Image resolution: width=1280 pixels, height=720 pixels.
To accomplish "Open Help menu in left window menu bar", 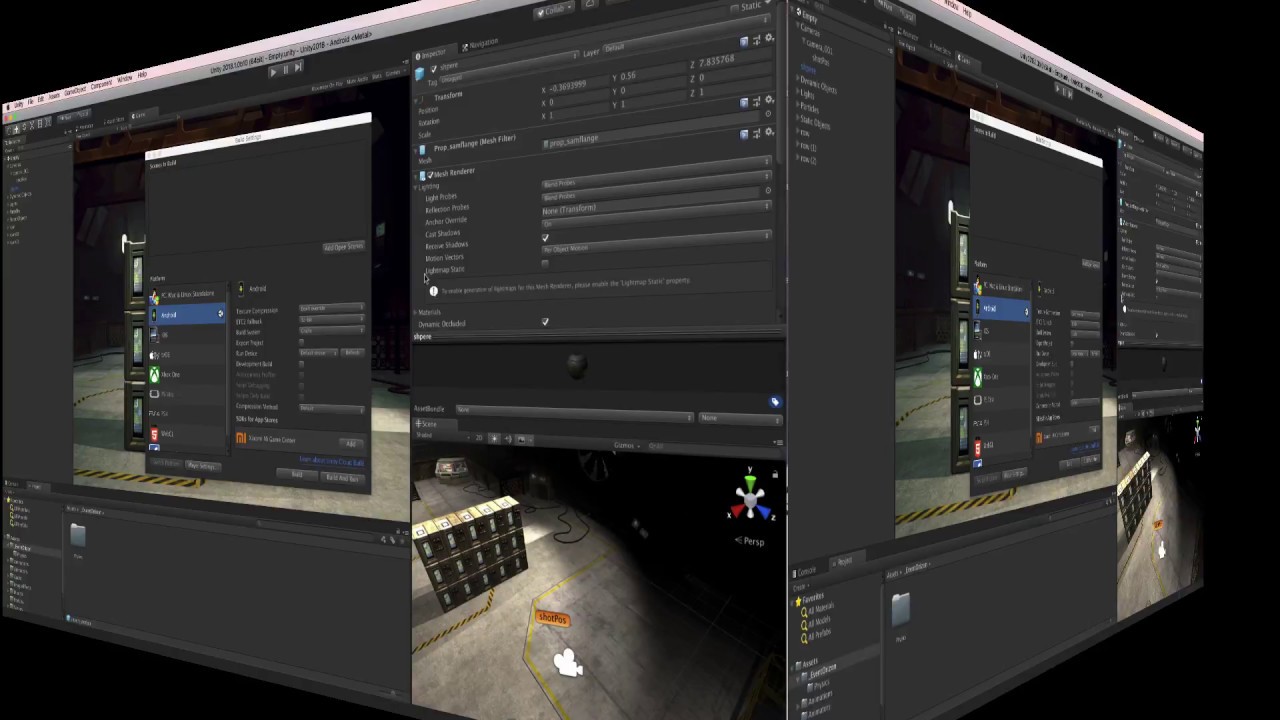I will [x=142, y=75].
